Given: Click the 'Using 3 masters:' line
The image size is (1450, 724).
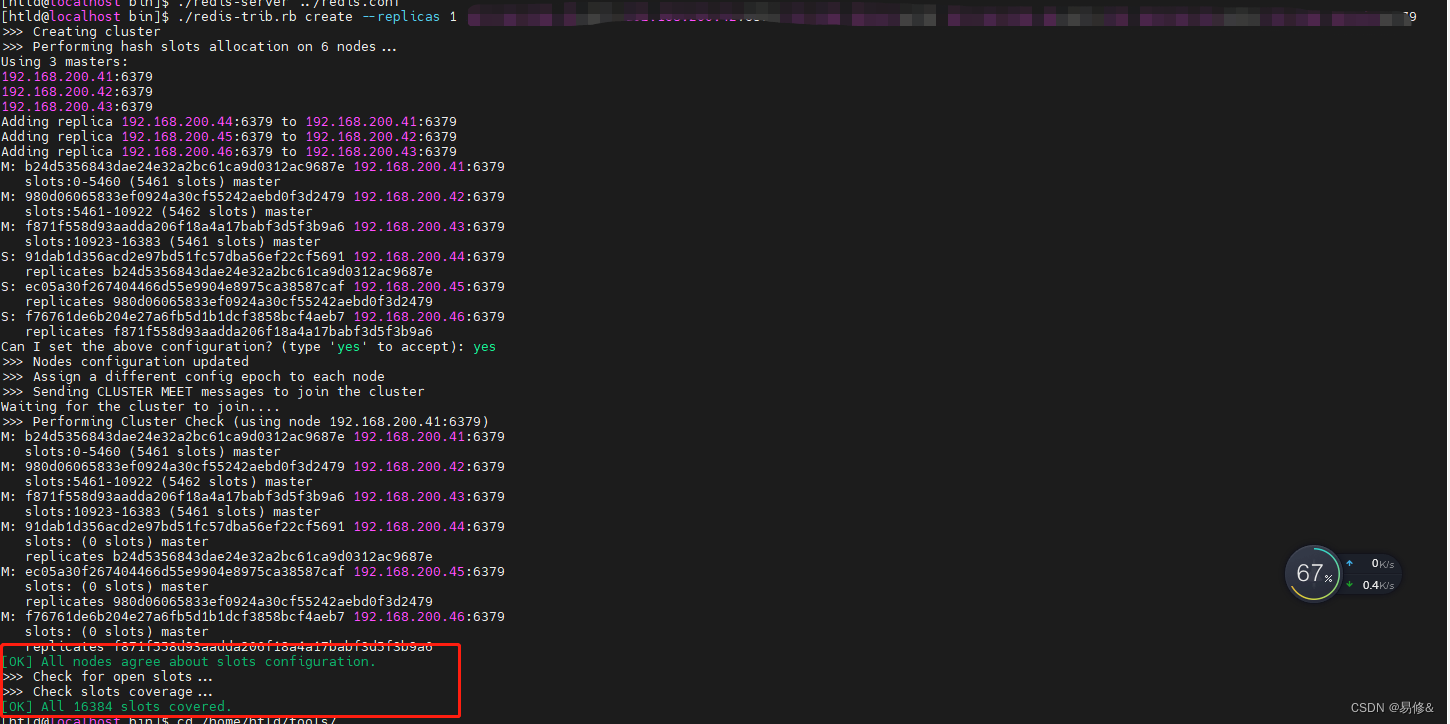Looking at the screenshot, I should pos(65,62).
